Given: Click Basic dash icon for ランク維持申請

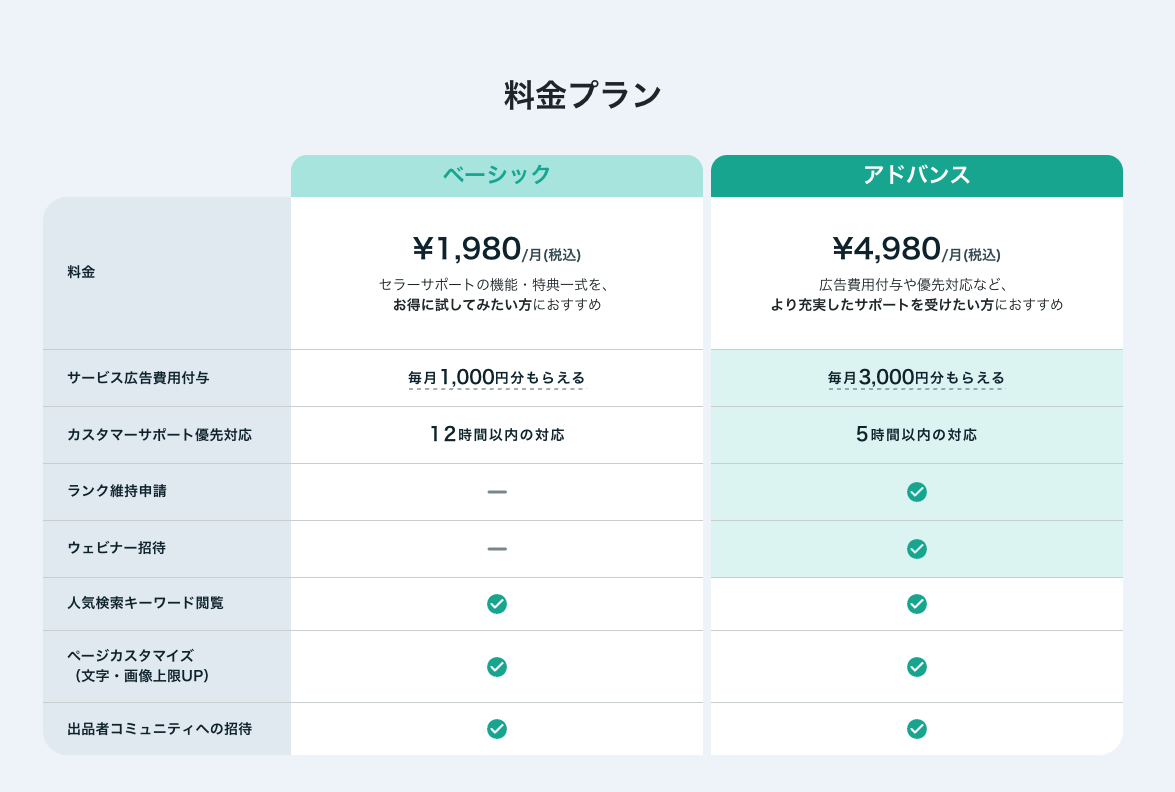Looking at the screenshot, I should (497, 492).
